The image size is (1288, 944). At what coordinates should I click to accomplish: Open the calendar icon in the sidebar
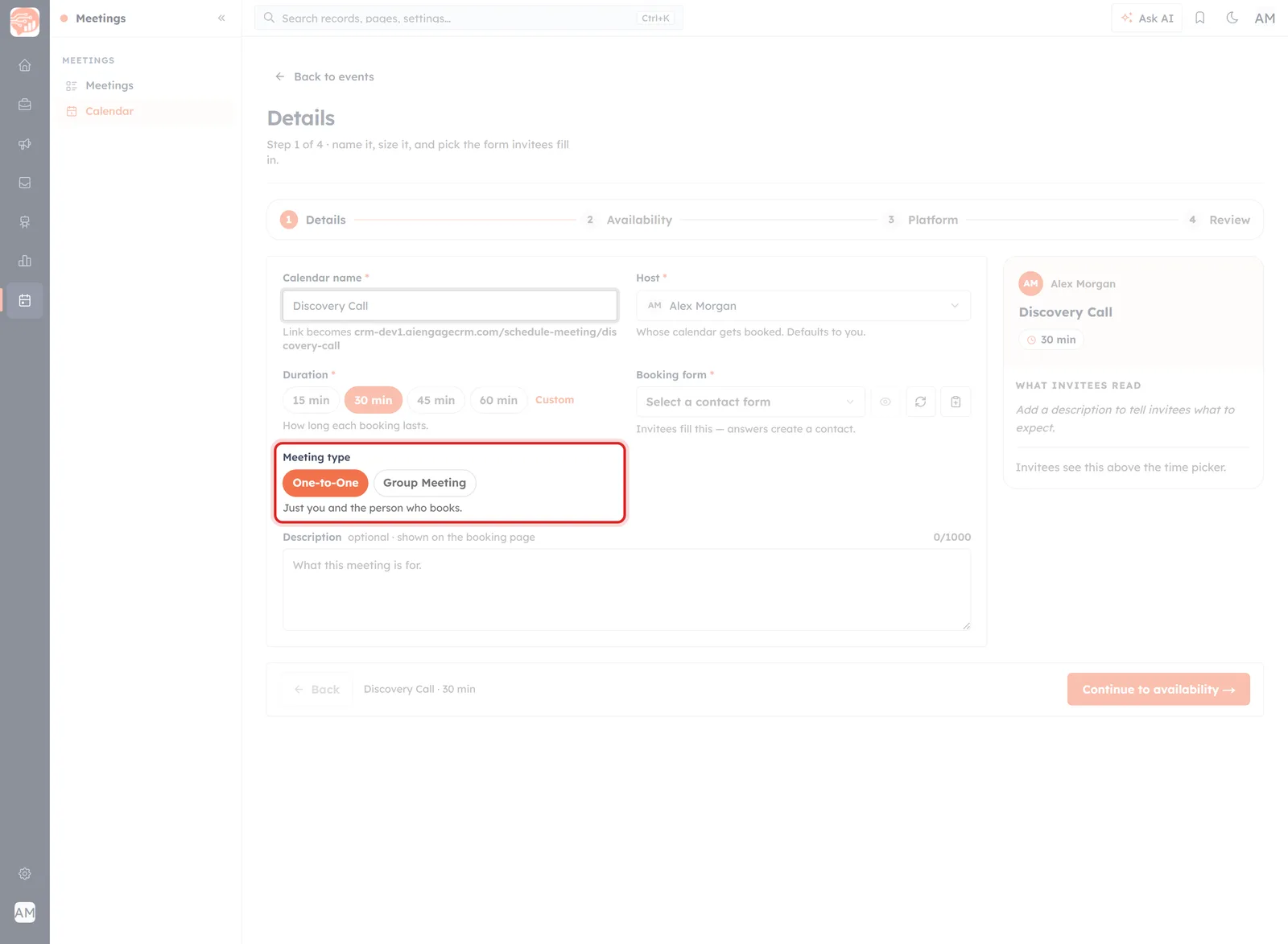click(25, 300)
